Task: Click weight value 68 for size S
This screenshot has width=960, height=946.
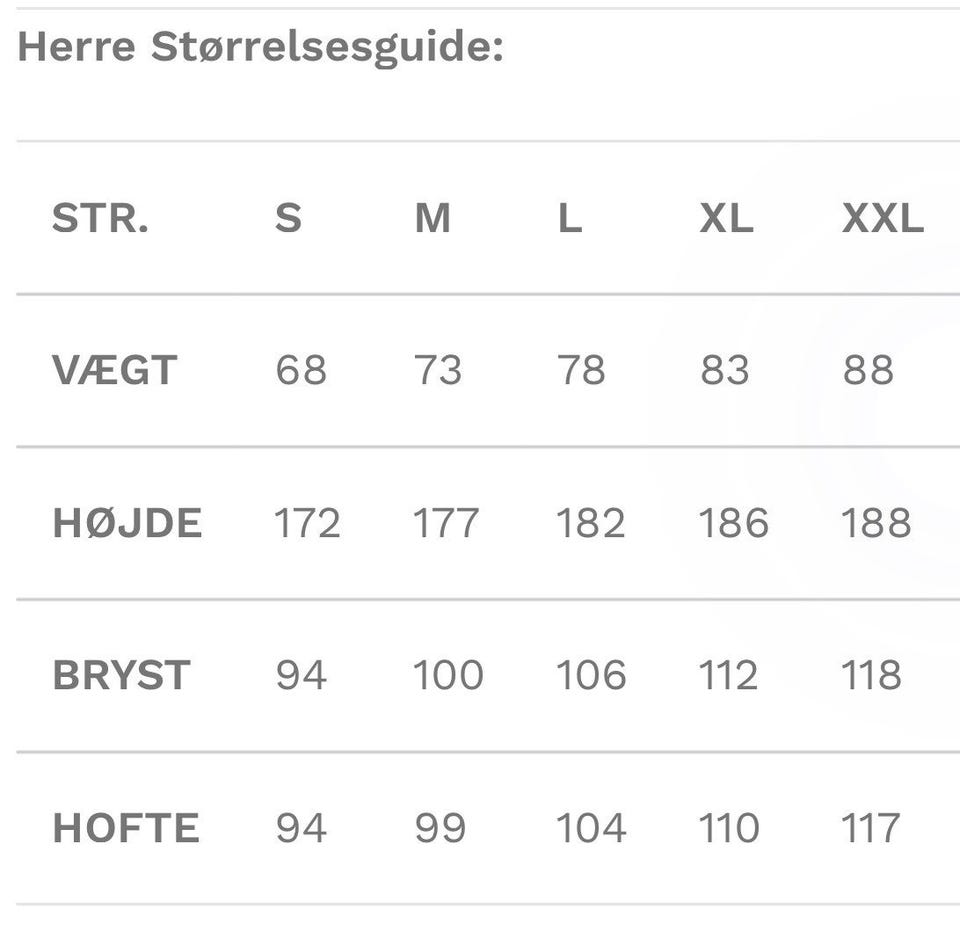Action: [300, 371]
